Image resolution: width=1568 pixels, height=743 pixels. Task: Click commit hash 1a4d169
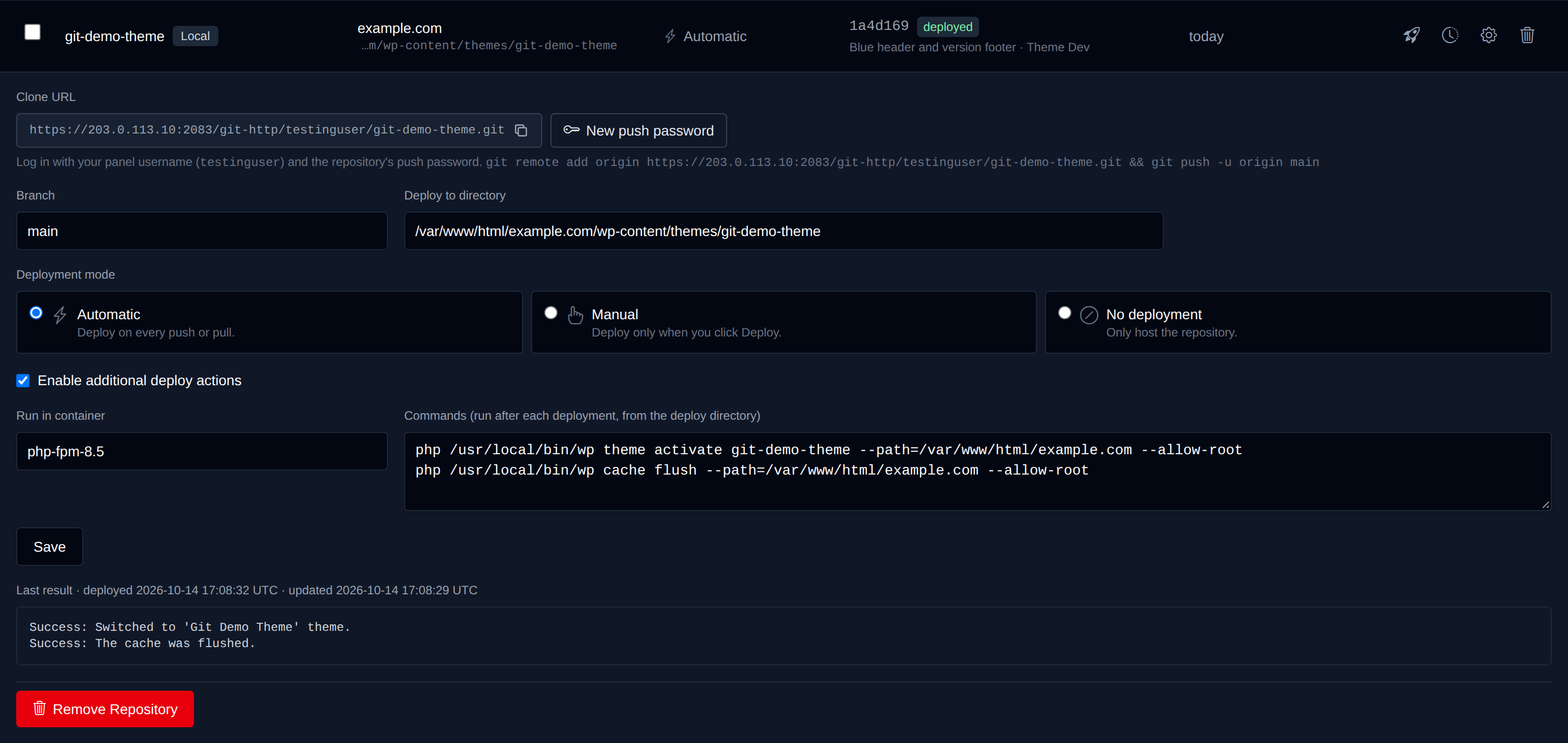pyautogui.click(x=878, y=25)
